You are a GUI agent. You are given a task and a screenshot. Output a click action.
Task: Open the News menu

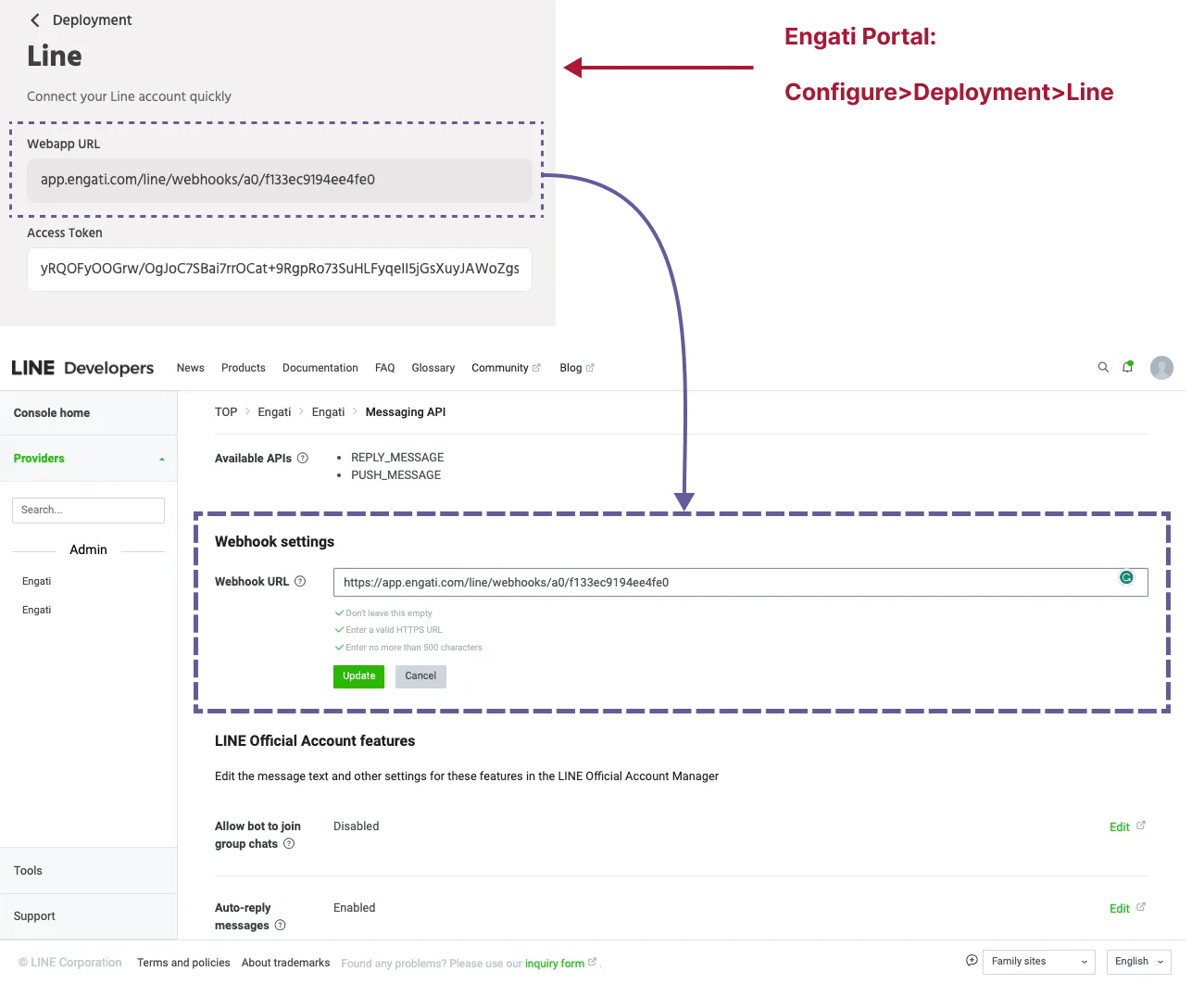[191, 368]
